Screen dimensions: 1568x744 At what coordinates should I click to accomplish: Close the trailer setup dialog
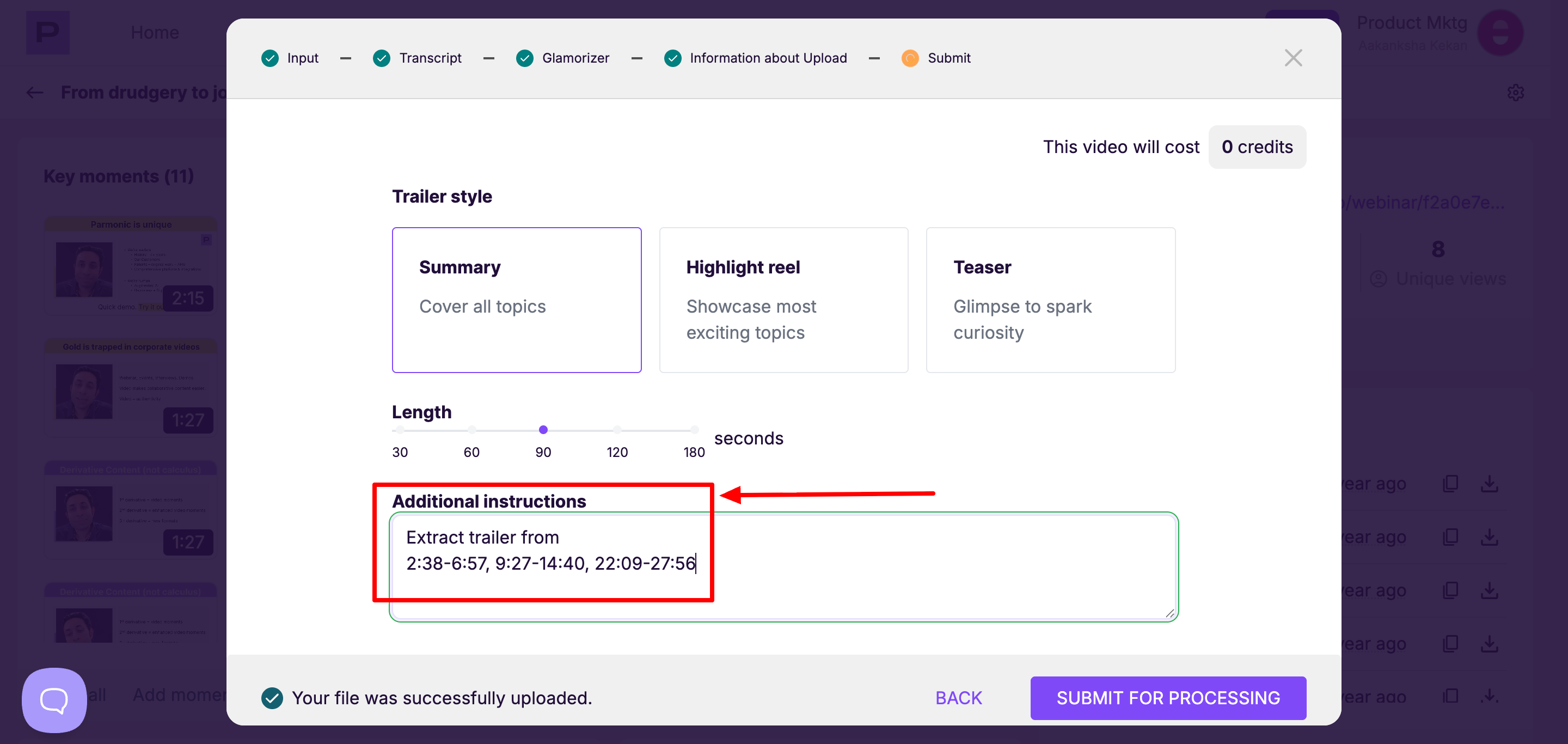(1293, 58)
